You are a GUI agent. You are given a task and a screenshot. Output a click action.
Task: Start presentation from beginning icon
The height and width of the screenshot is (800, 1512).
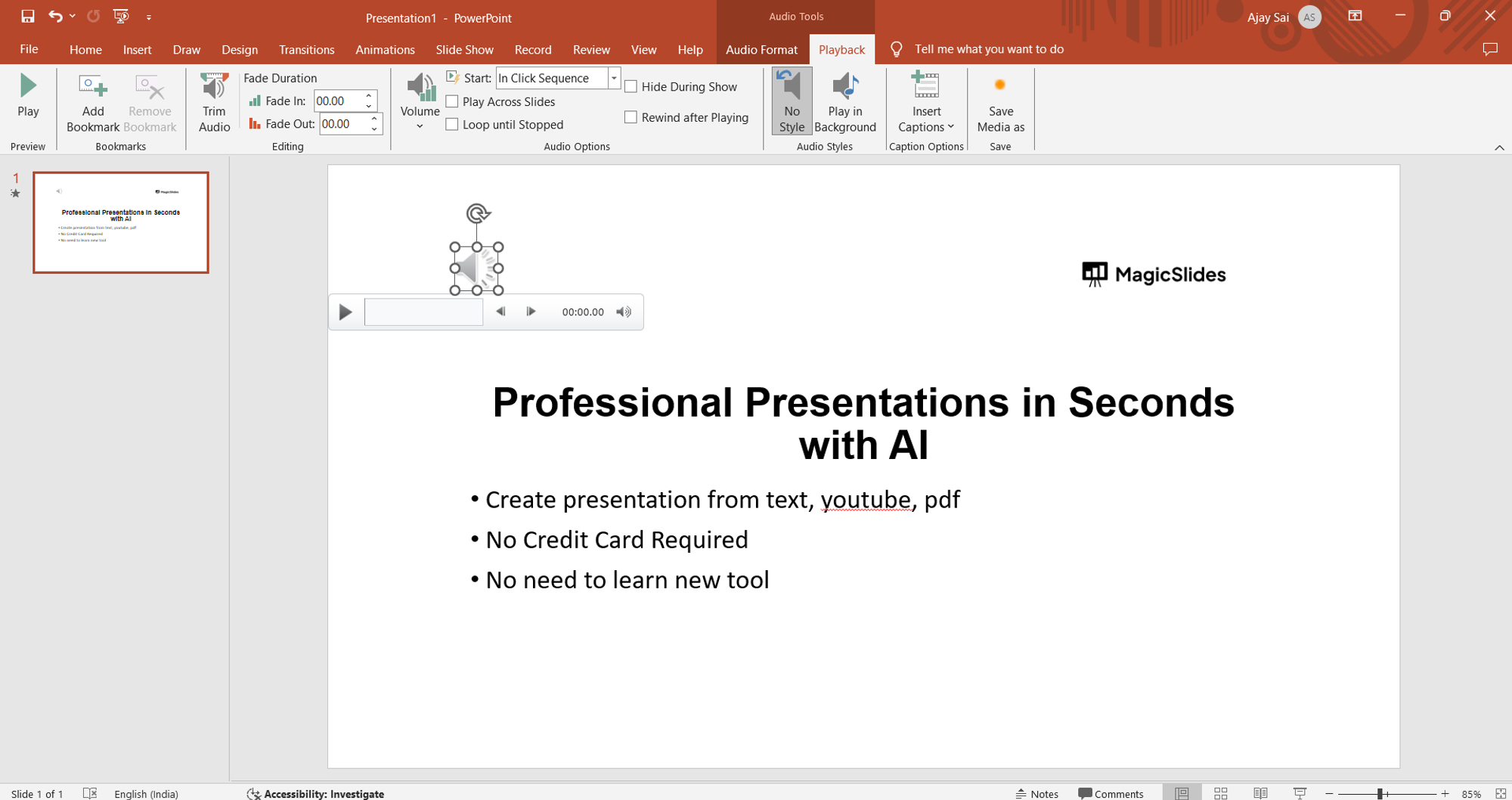click(x=121, y=16)
